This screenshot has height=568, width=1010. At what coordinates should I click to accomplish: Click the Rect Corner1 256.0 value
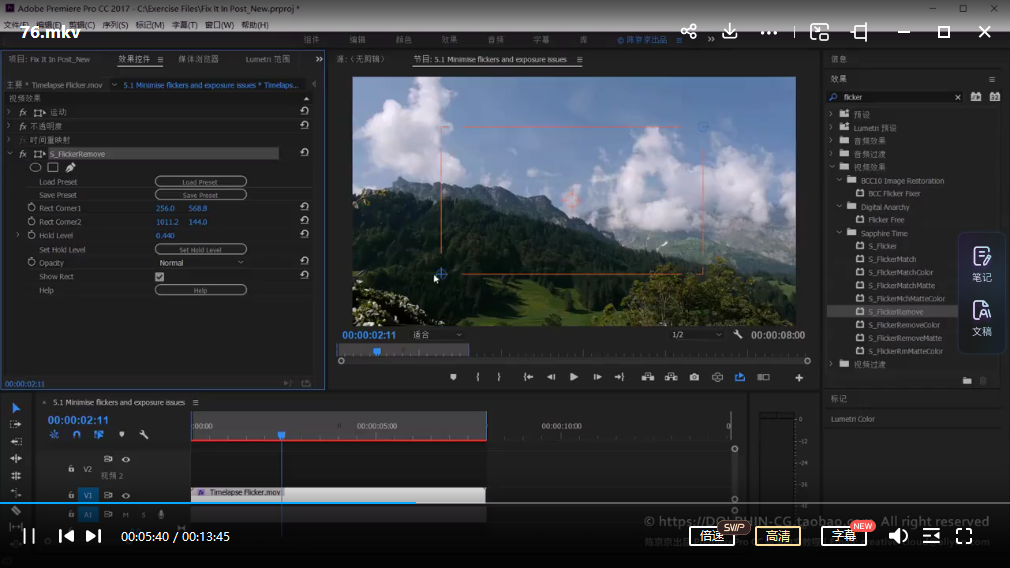pos(165,208)
